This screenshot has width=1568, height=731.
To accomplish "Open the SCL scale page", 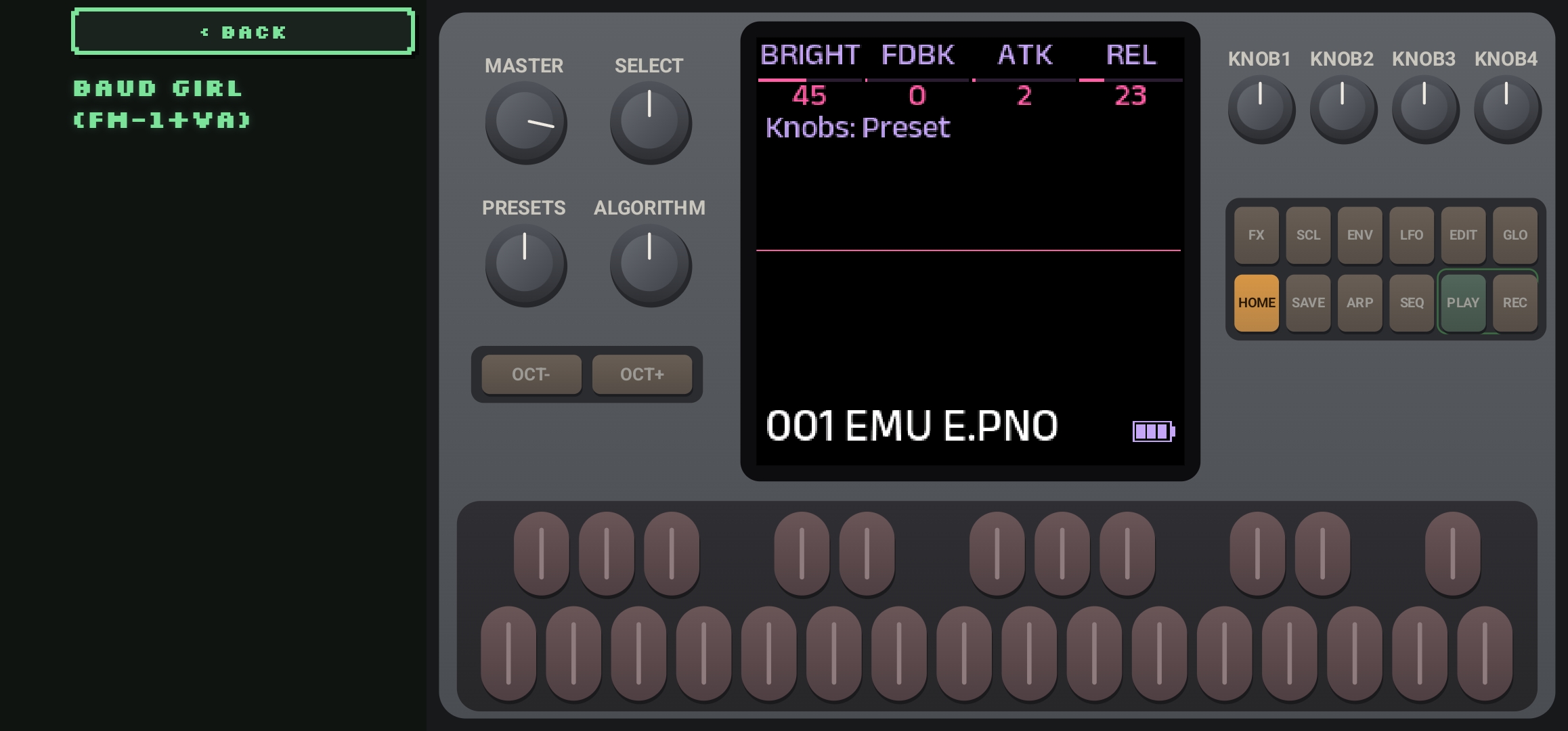I will pyautogui.click(x=1308, y=235).
